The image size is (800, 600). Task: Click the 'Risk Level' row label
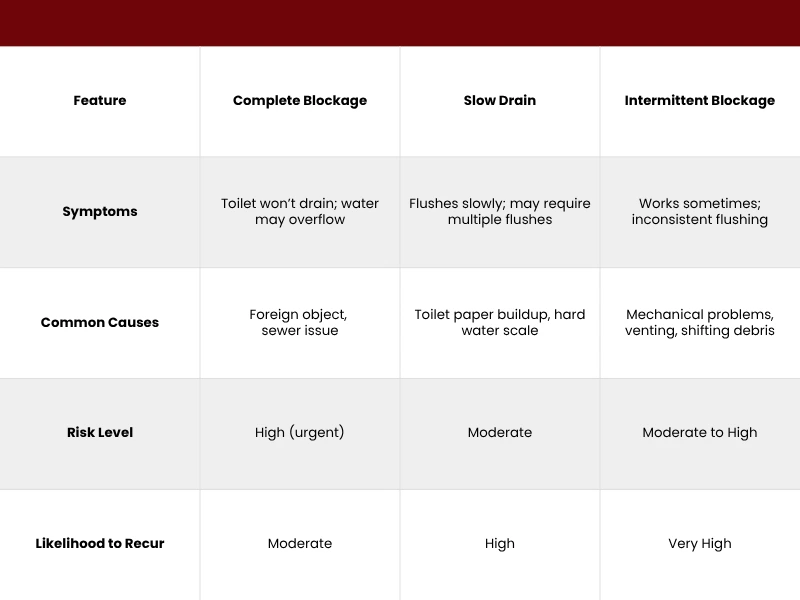(100, 433)
